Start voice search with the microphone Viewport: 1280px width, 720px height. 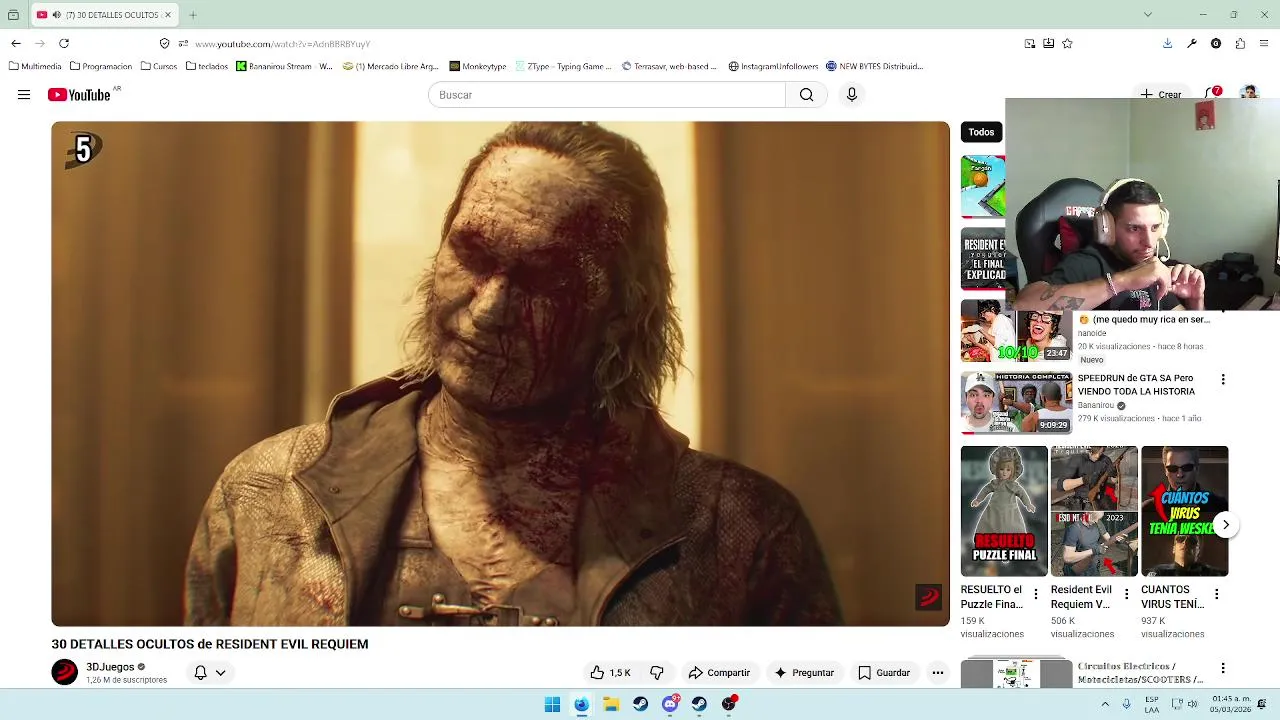[x=852, y=95]
